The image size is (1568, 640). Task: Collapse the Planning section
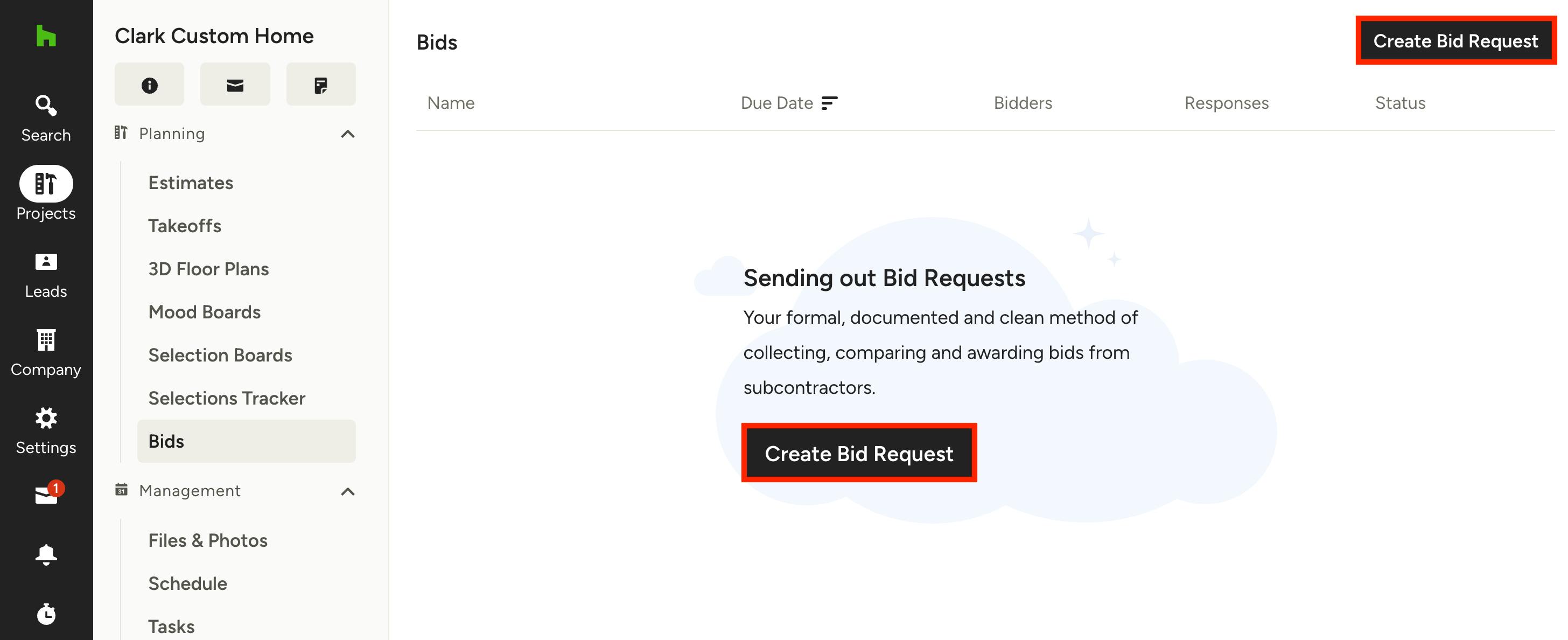[x=347, y=134]
